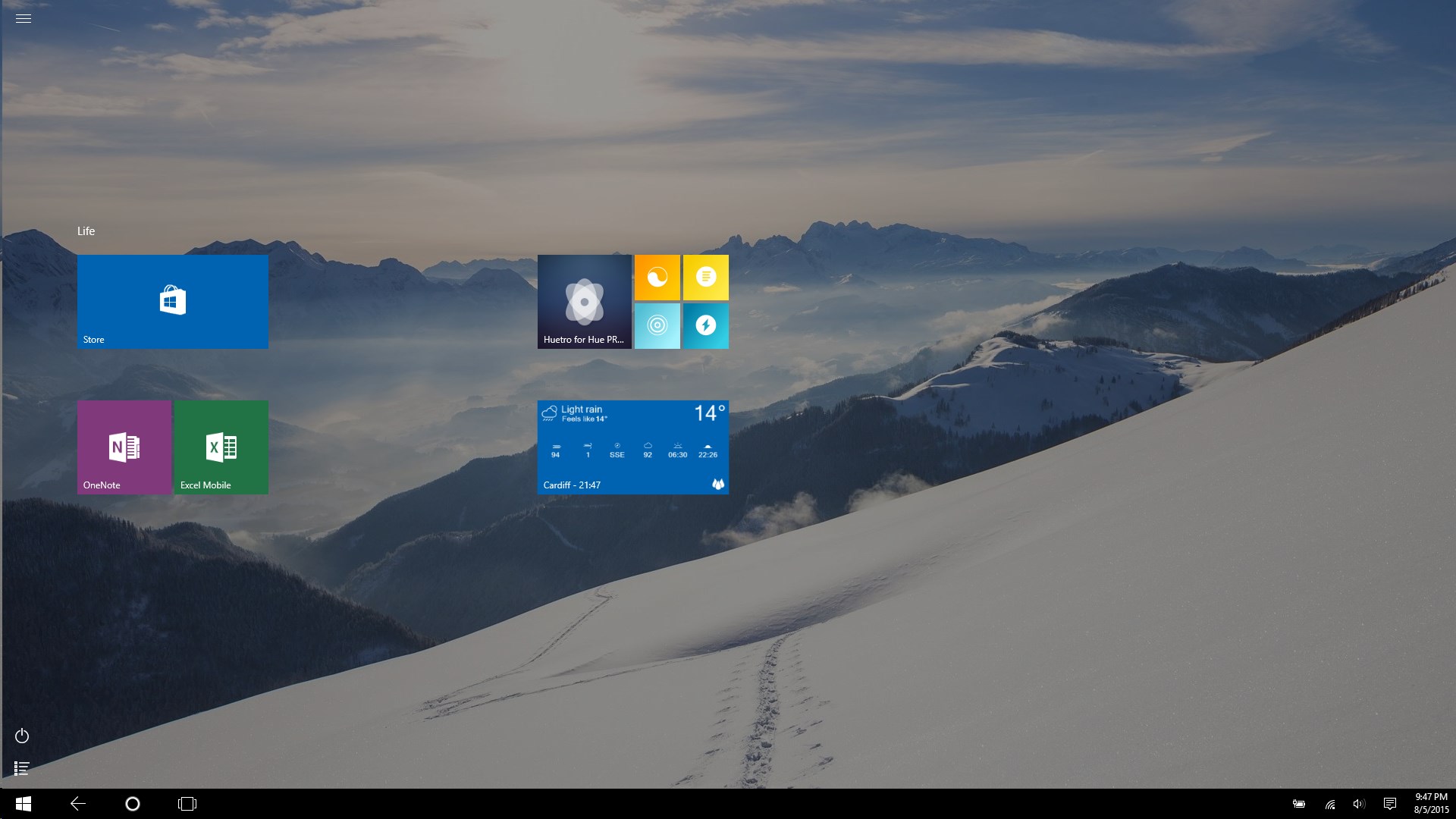Open the Store app tile
Screen dimensions: 1456x819
(172, 301)
